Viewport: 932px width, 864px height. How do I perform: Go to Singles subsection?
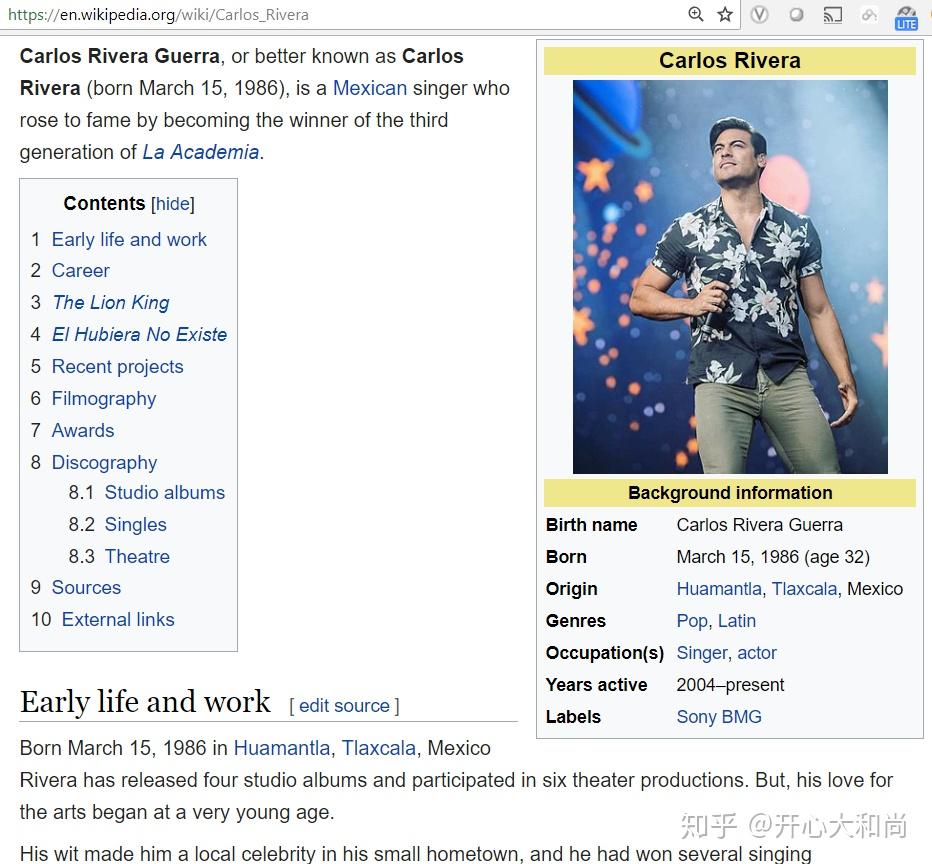[136, 525]
